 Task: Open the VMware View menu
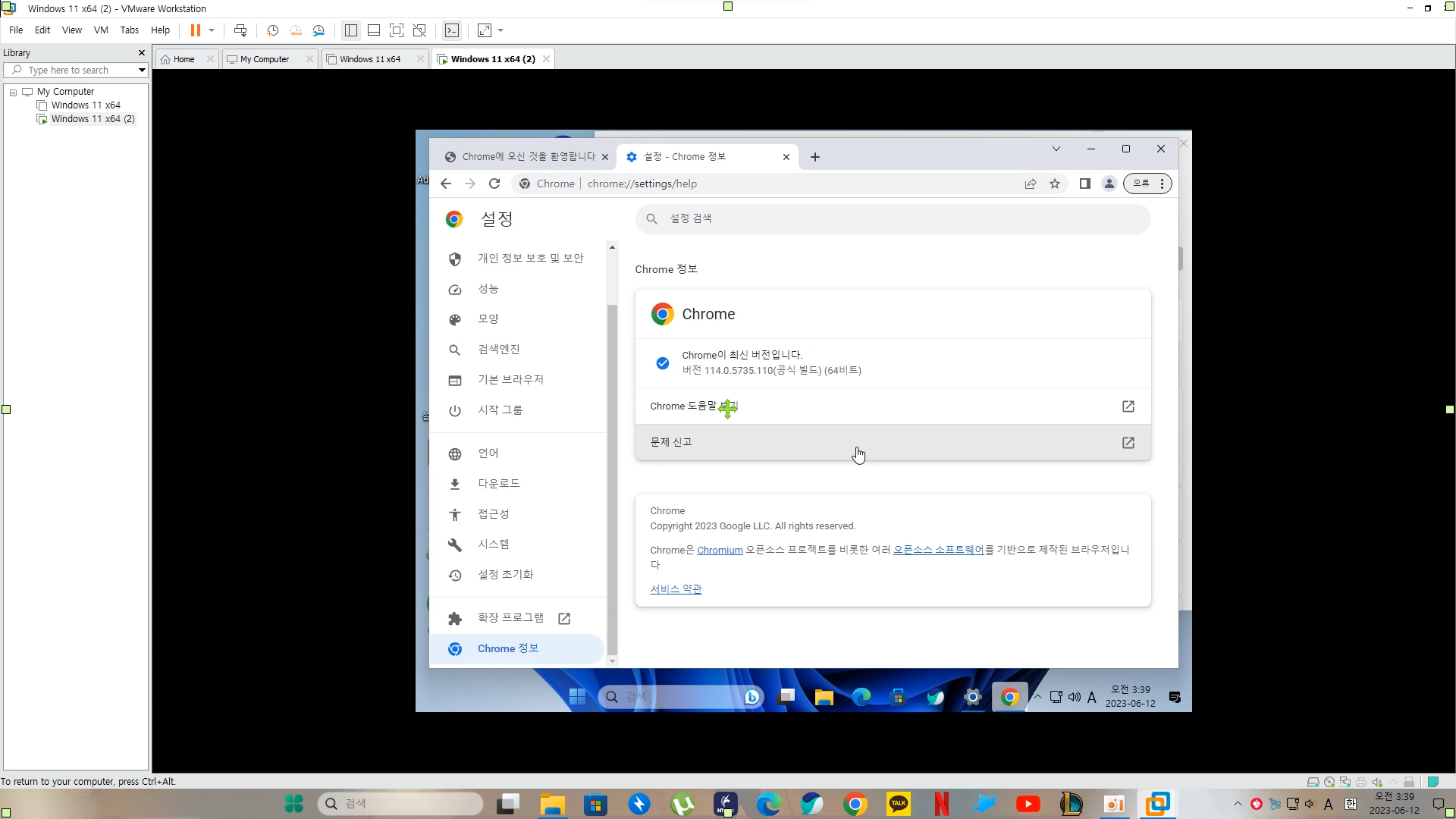click(72, 30)
